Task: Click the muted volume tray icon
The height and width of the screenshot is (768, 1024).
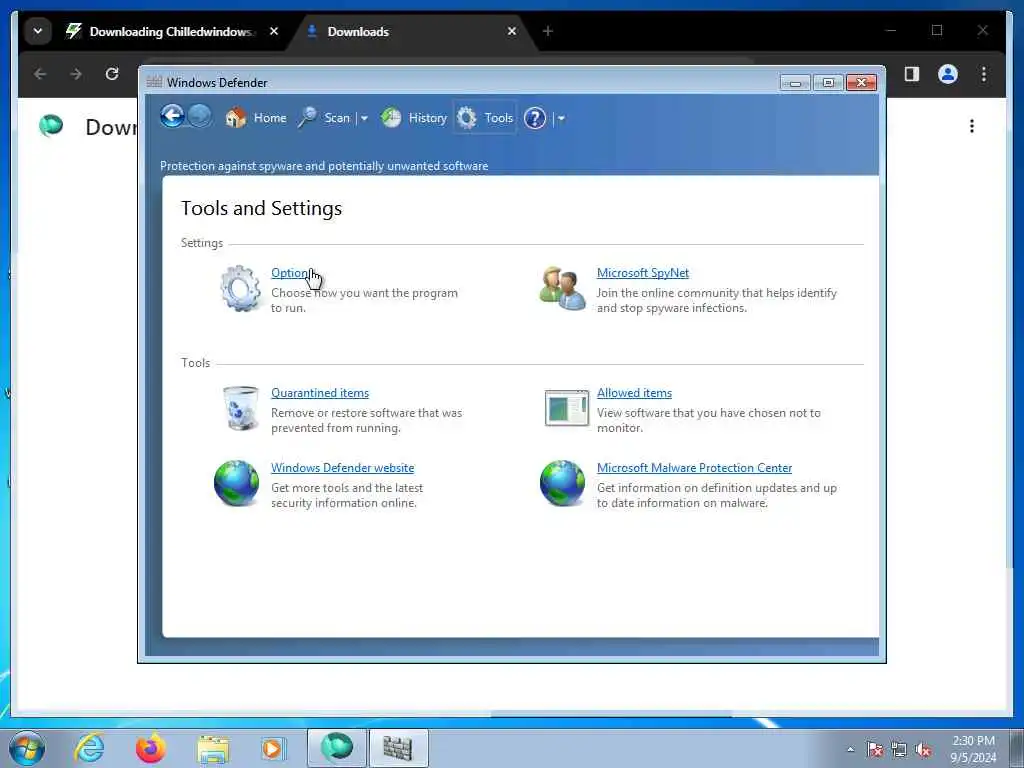Action: click(x=923, y=750)
